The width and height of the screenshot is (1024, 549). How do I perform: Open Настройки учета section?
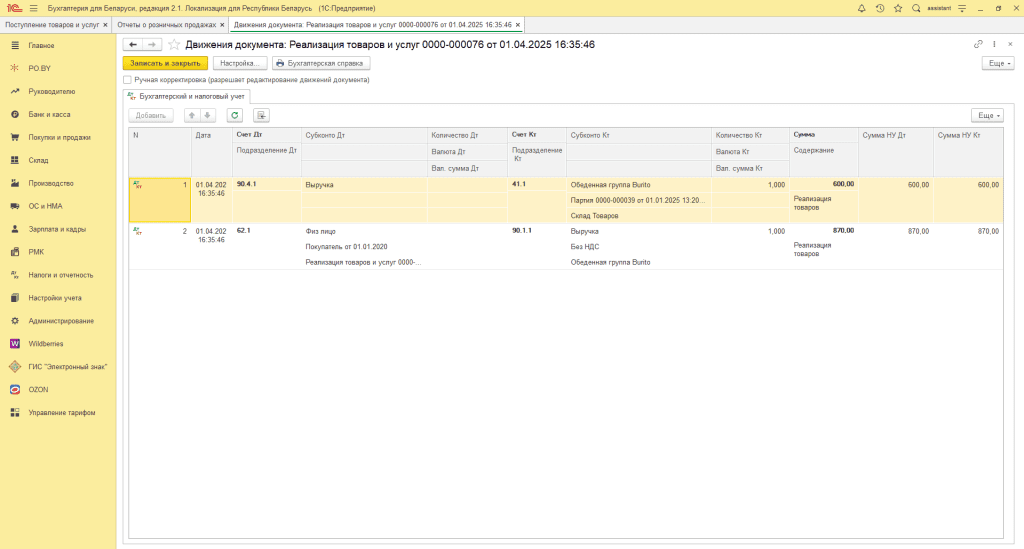click(55, 298)
